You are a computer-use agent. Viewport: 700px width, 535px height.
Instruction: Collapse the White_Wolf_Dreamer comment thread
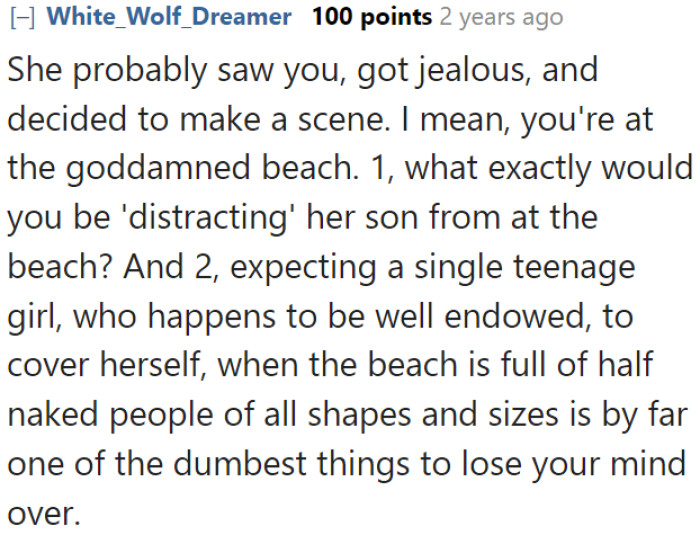click(x=22, y=19)
